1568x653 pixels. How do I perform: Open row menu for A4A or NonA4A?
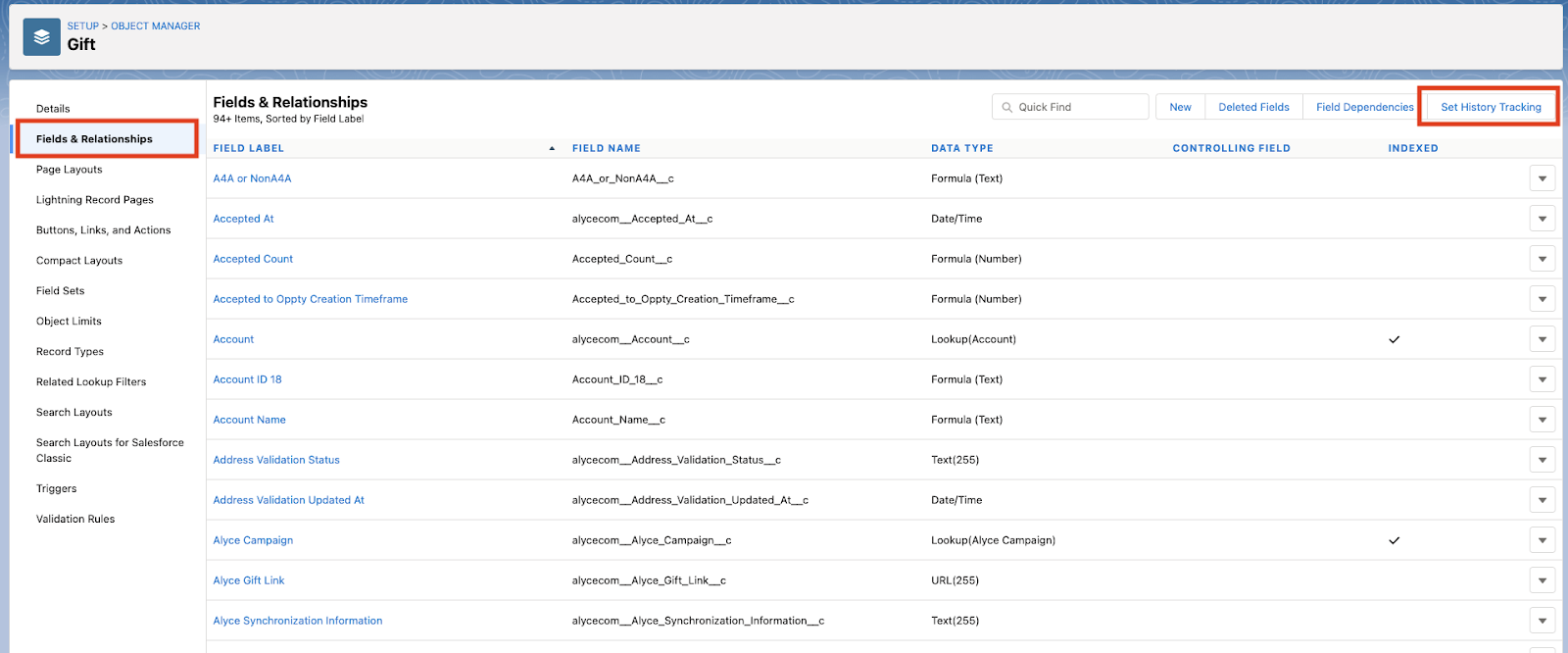coord(1542,178)
